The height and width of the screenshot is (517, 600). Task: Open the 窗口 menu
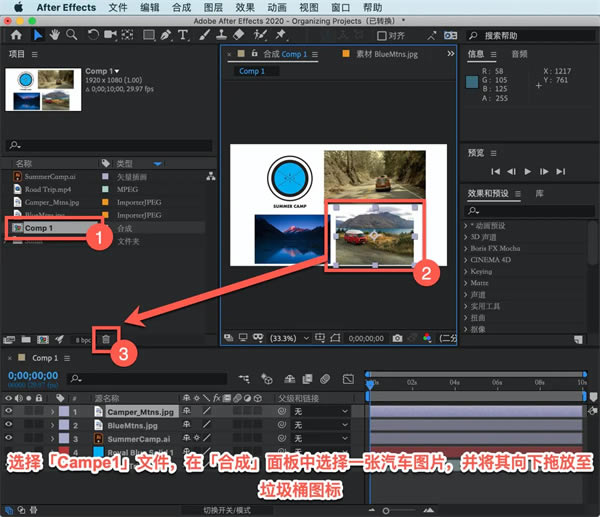tap(341, 7)
